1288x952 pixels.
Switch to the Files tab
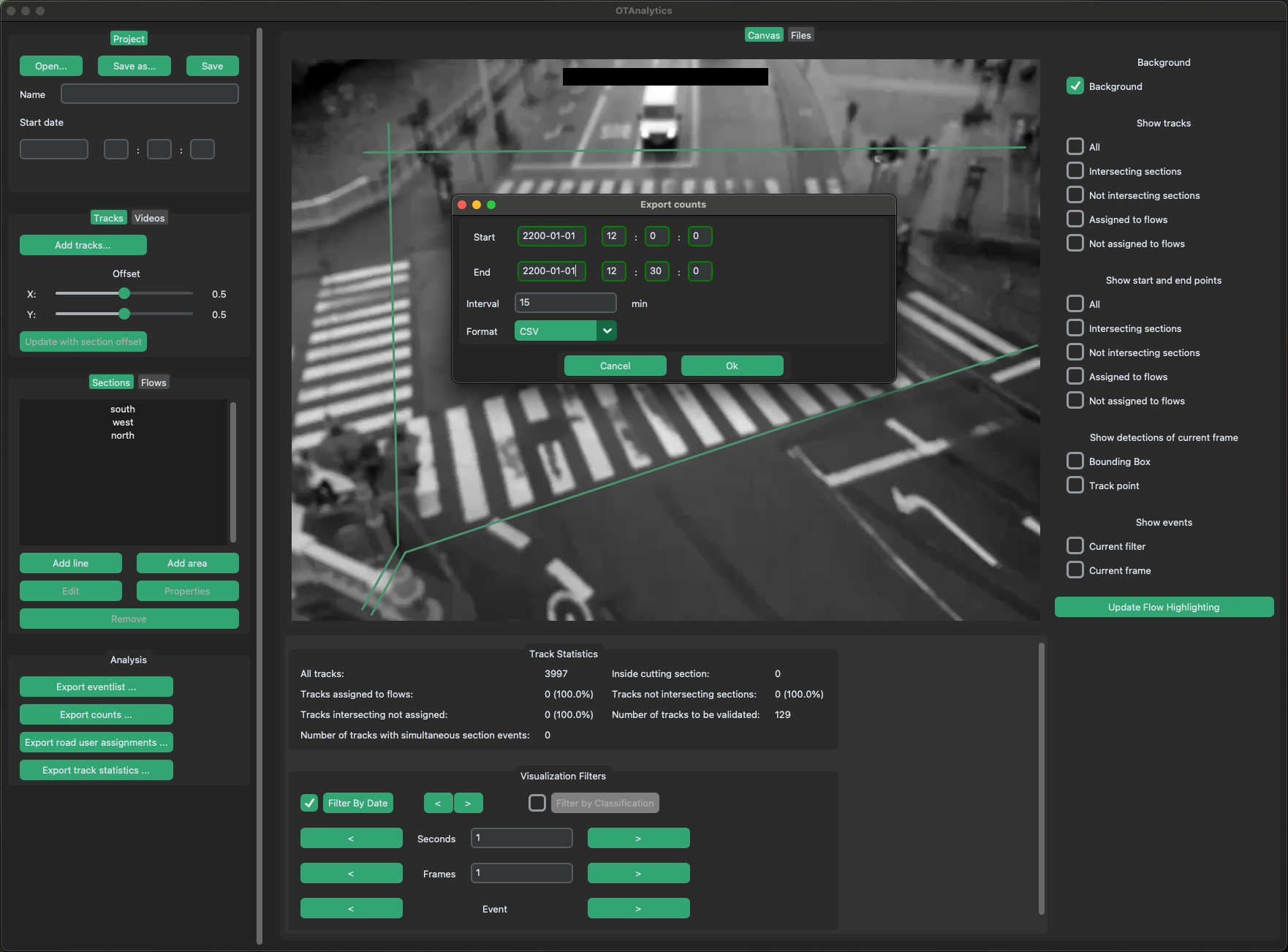(800, 34)
